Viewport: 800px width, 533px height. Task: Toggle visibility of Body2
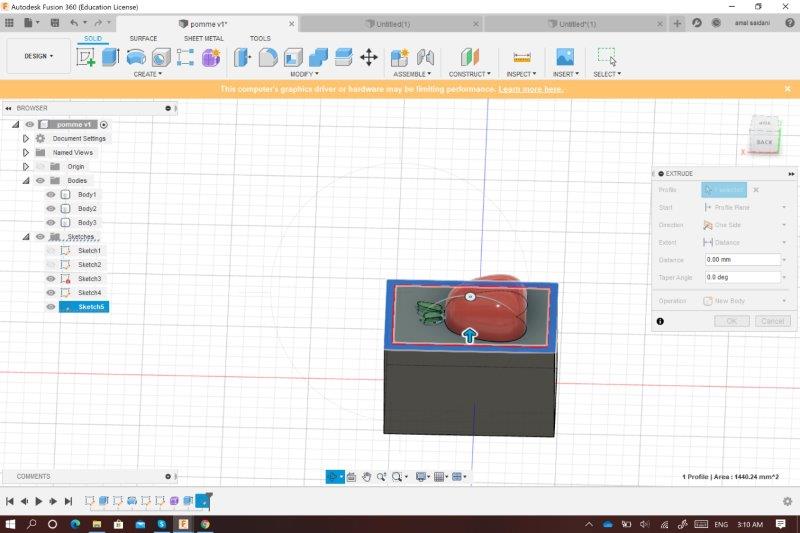(51, 209)
